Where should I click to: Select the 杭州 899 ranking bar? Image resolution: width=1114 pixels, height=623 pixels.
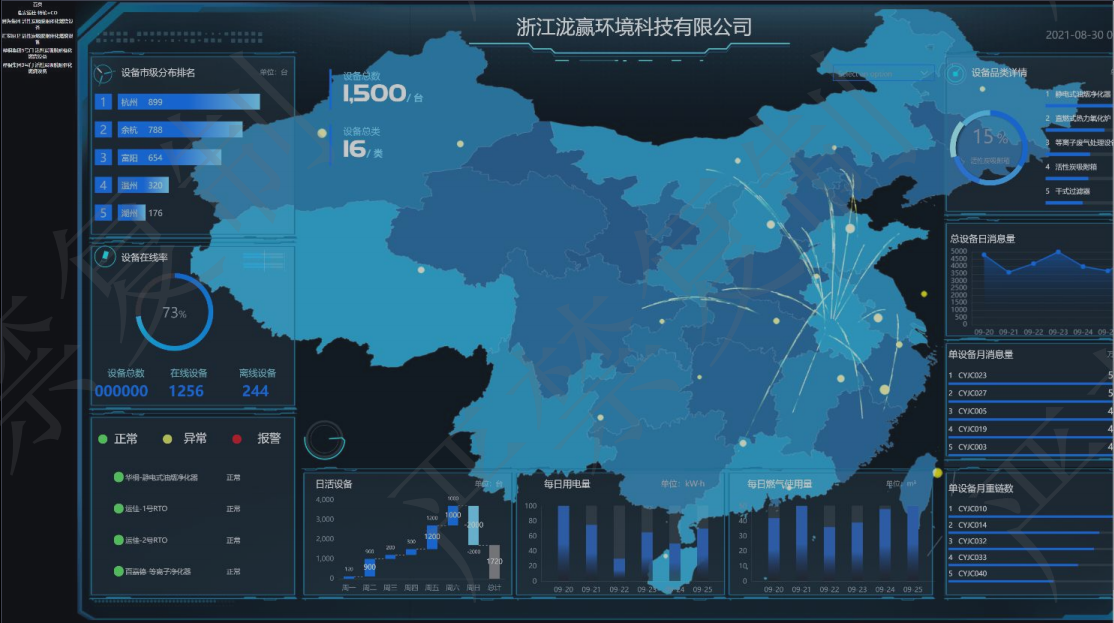[188, 102]
